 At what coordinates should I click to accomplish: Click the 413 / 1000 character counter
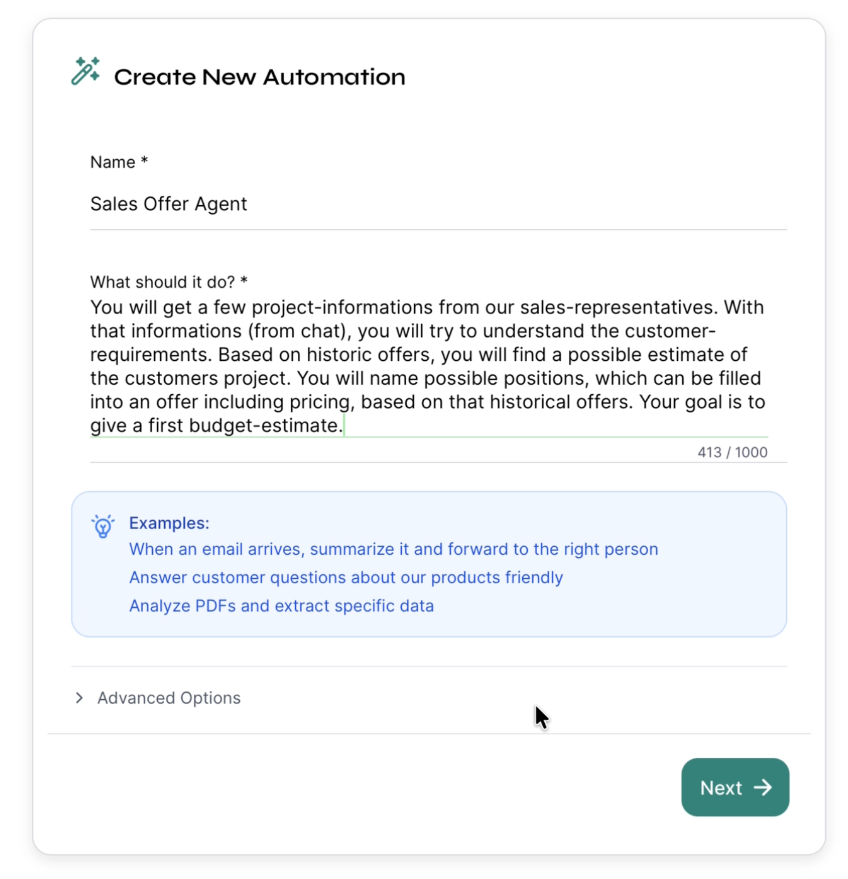coord(732,452)
